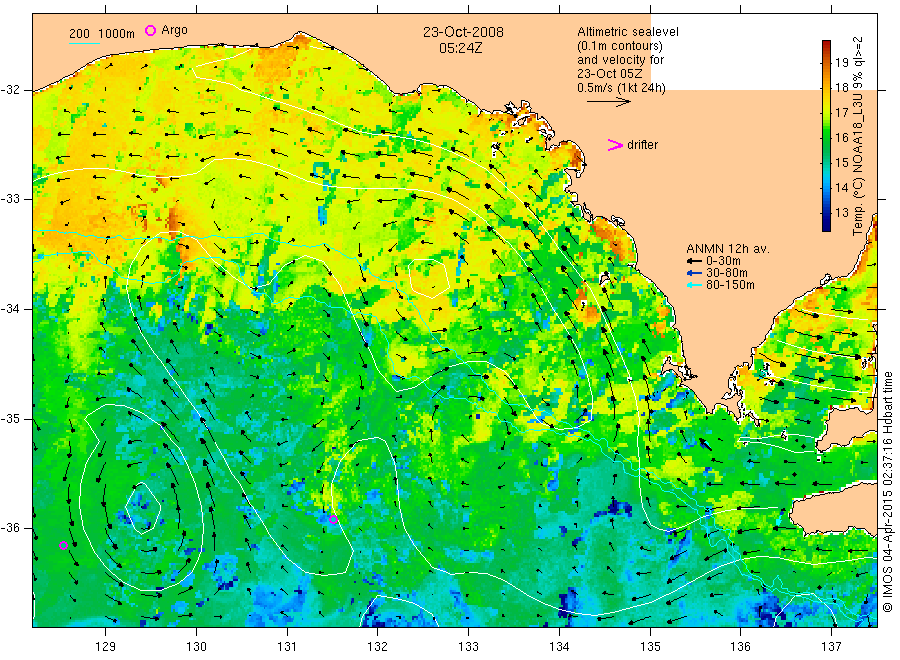Screen dimensions: 900x660
Task: Click the longitude axis label 133
Action: [468, 647]
